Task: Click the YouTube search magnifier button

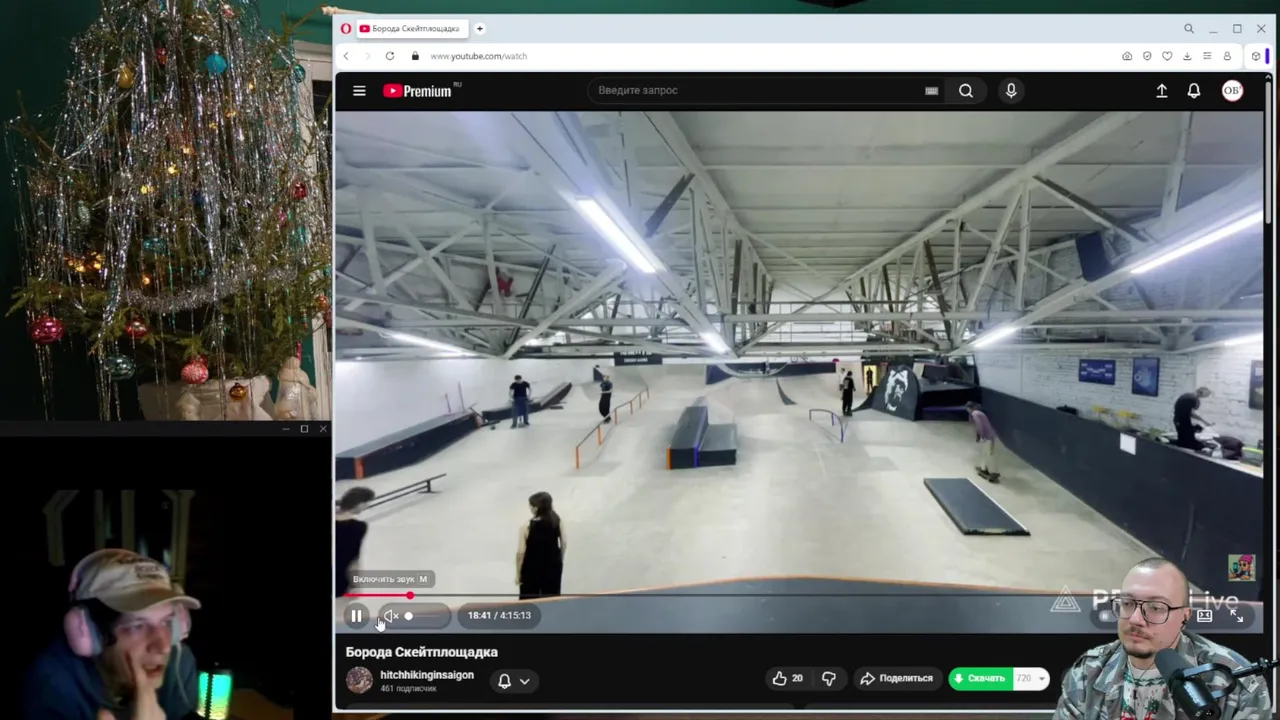Action: (966, 91)
